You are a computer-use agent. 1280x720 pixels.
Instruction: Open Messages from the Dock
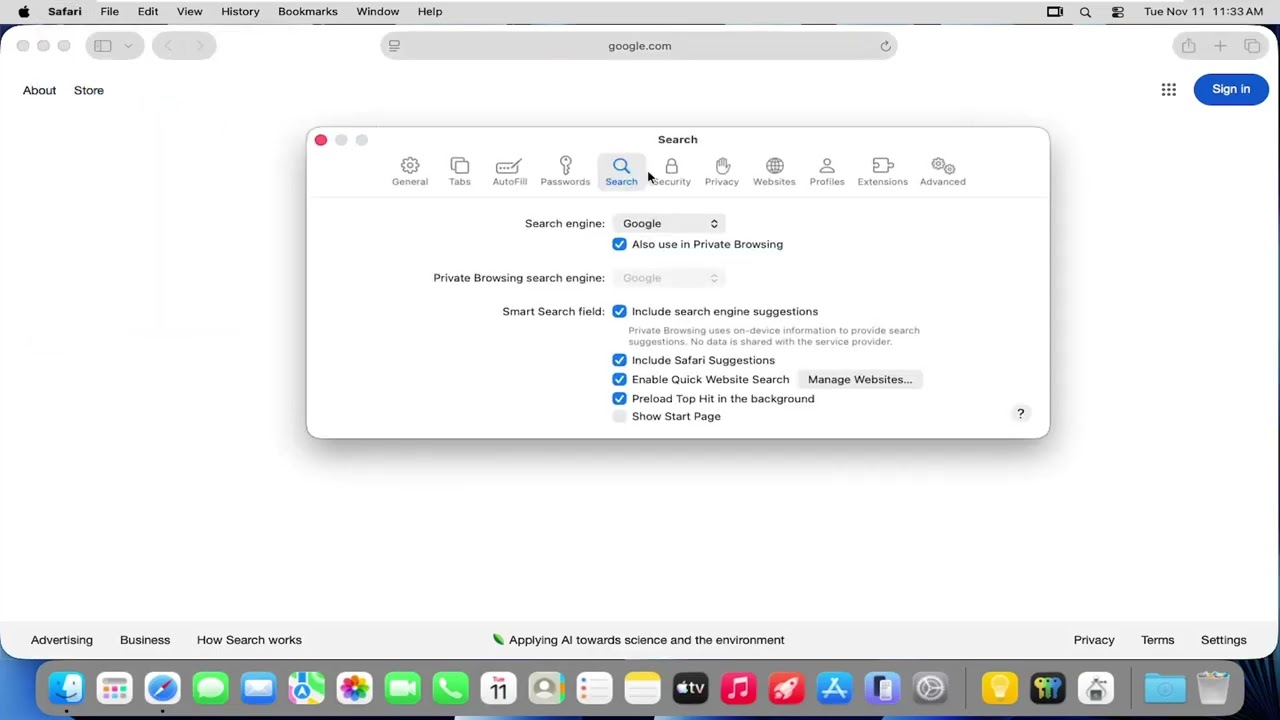[211, 688]
